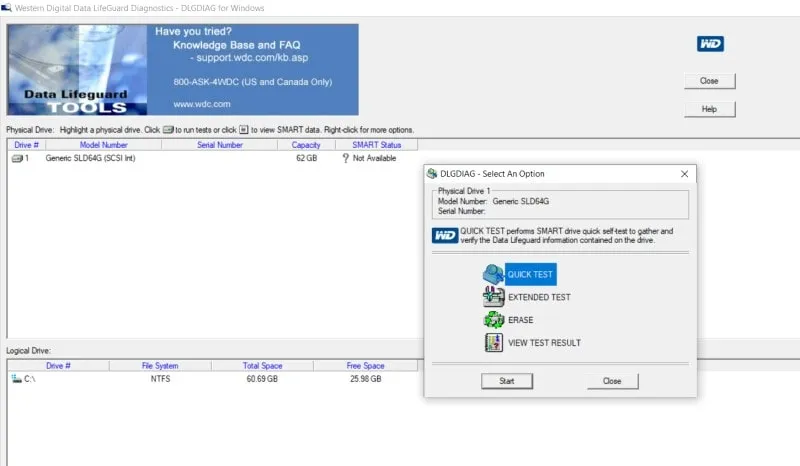The image size is (800, 466).
Task: Sort by Model Number column header
Action: click(104, 145)
